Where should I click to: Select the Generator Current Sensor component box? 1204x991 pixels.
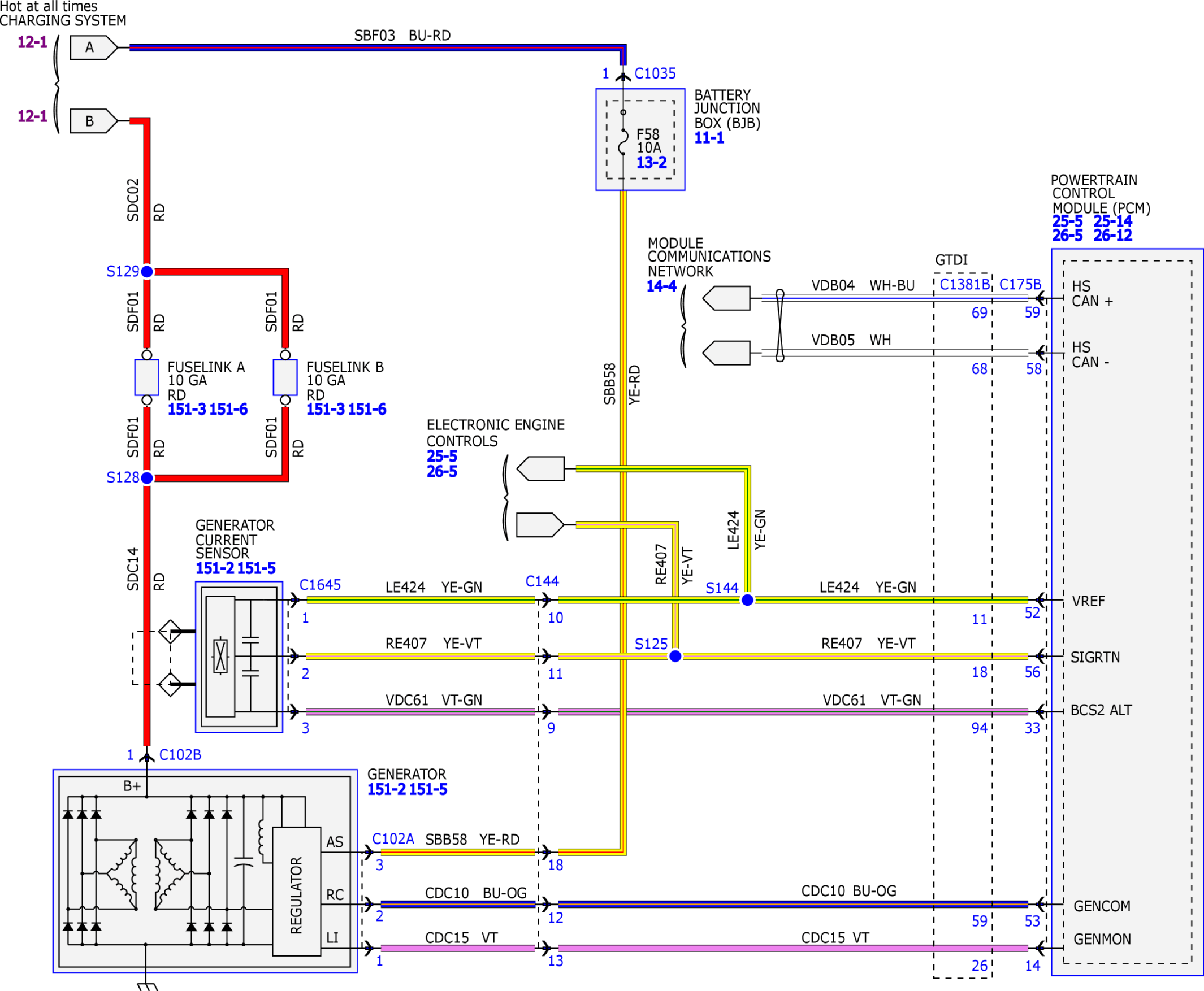(239, 657)
